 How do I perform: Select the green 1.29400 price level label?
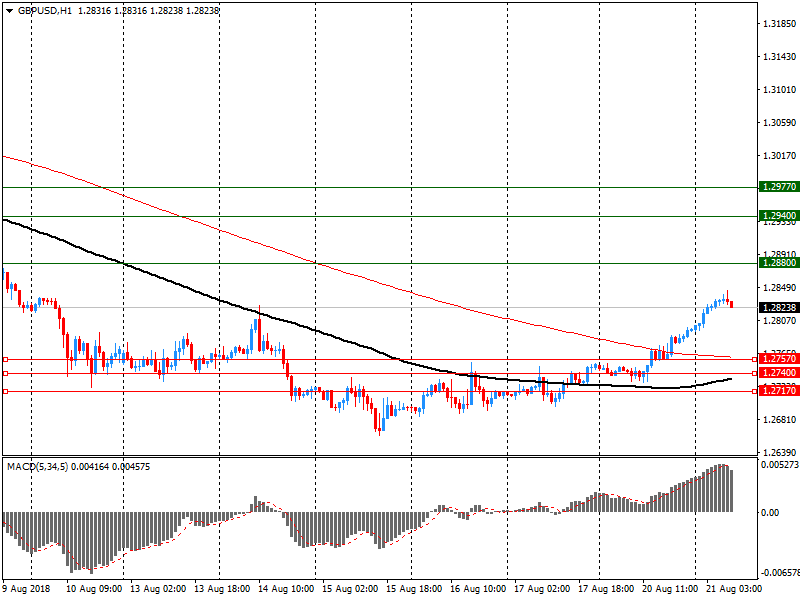(779, 216)
